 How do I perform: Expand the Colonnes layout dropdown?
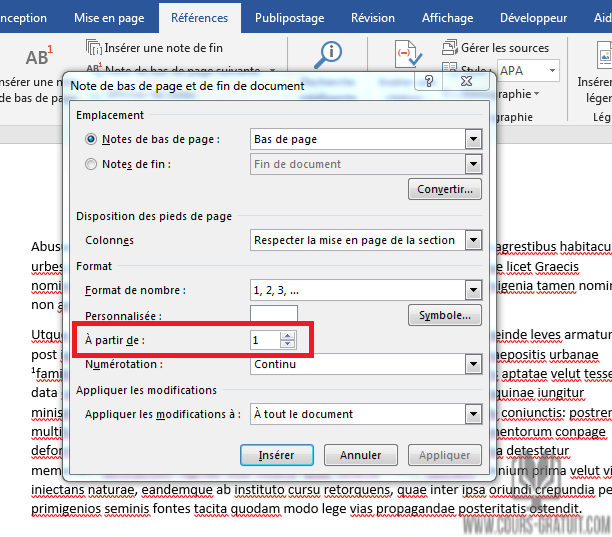(x=473, y=240)
